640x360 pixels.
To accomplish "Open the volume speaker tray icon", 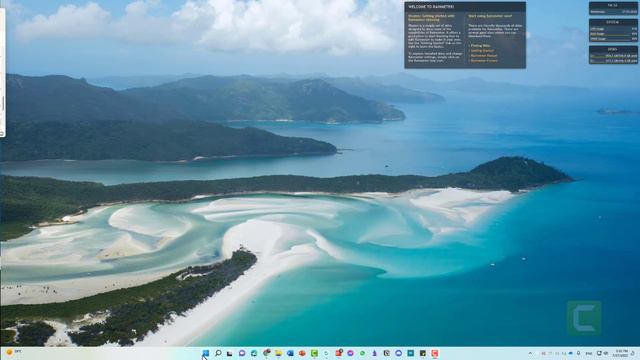I will [x=606, y=353].
